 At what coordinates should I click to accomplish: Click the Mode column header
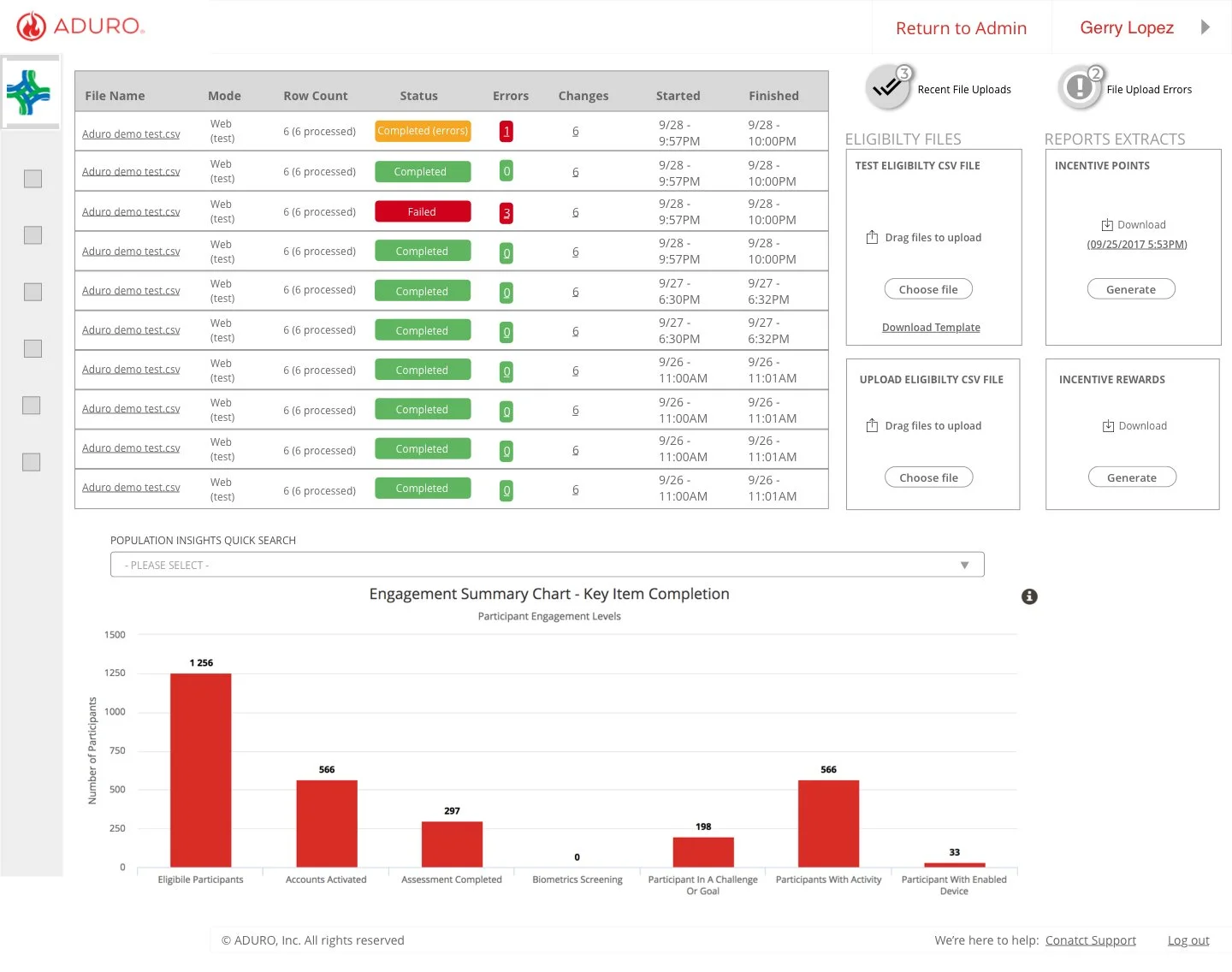(224, 96)
